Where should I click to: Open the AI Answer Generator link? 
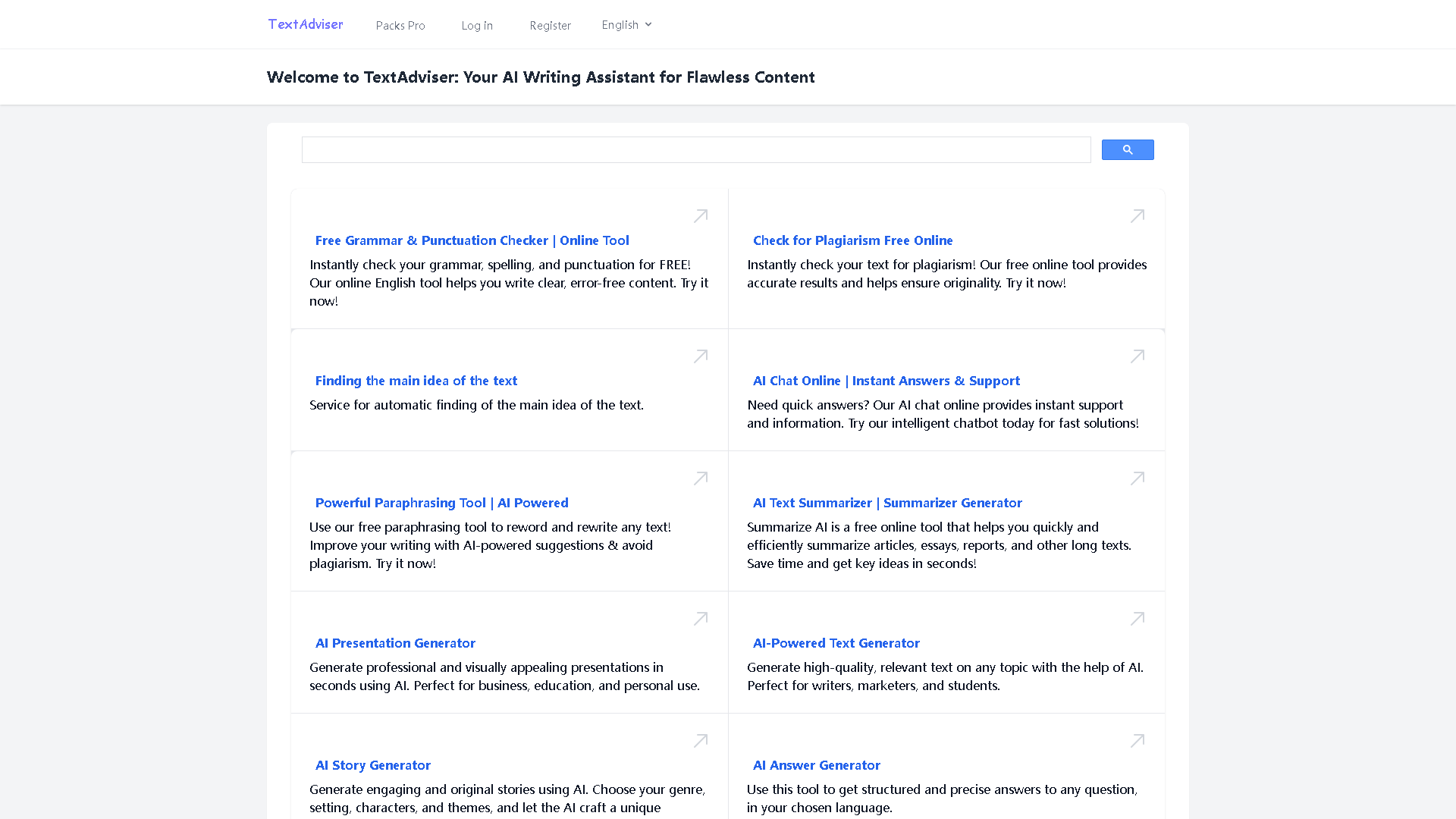click(816, 765)
